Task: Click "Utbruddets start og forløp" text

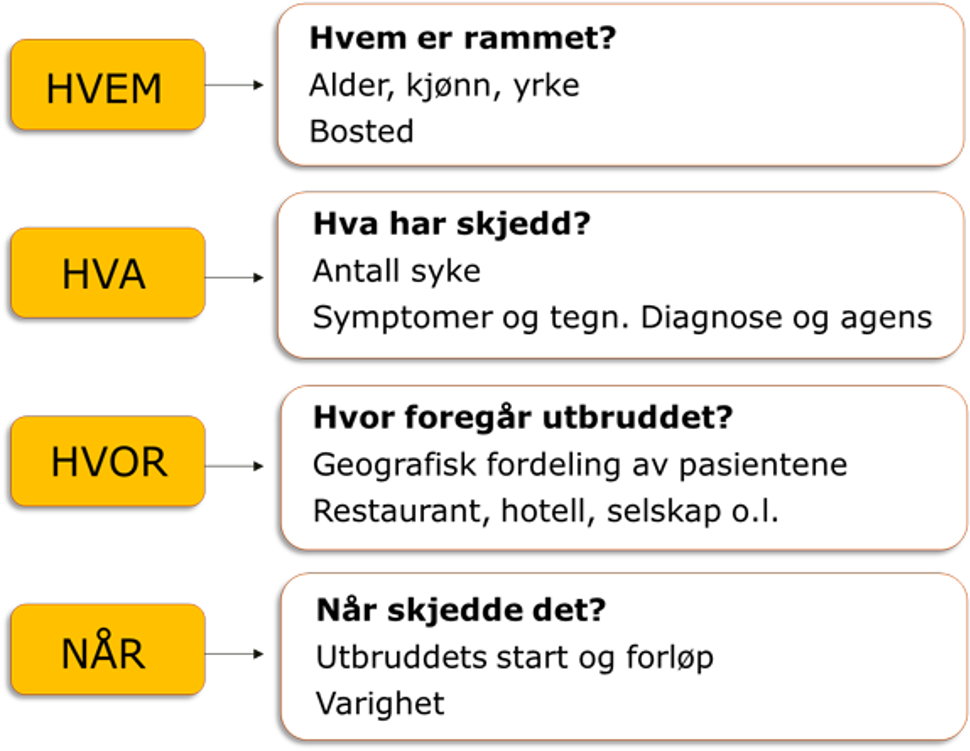Action: pos(514,657)
